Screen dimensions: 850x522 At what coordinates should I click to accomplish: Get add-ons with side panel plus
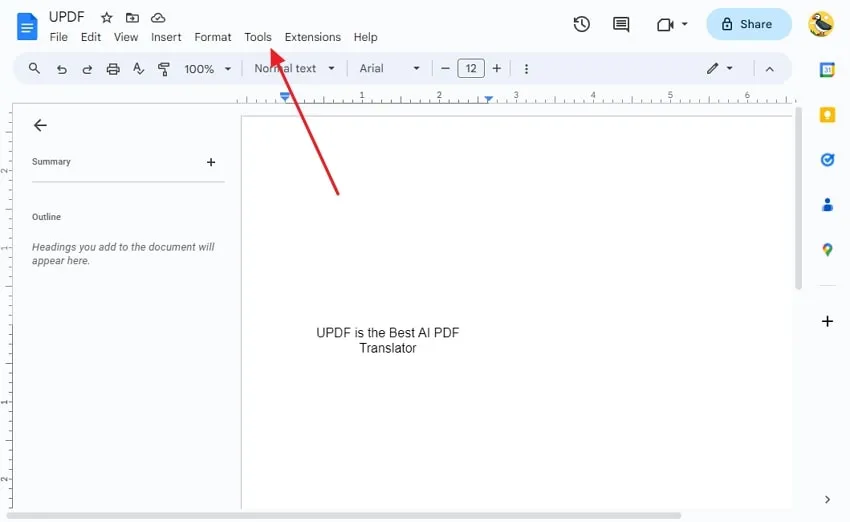tap(827, 321)
